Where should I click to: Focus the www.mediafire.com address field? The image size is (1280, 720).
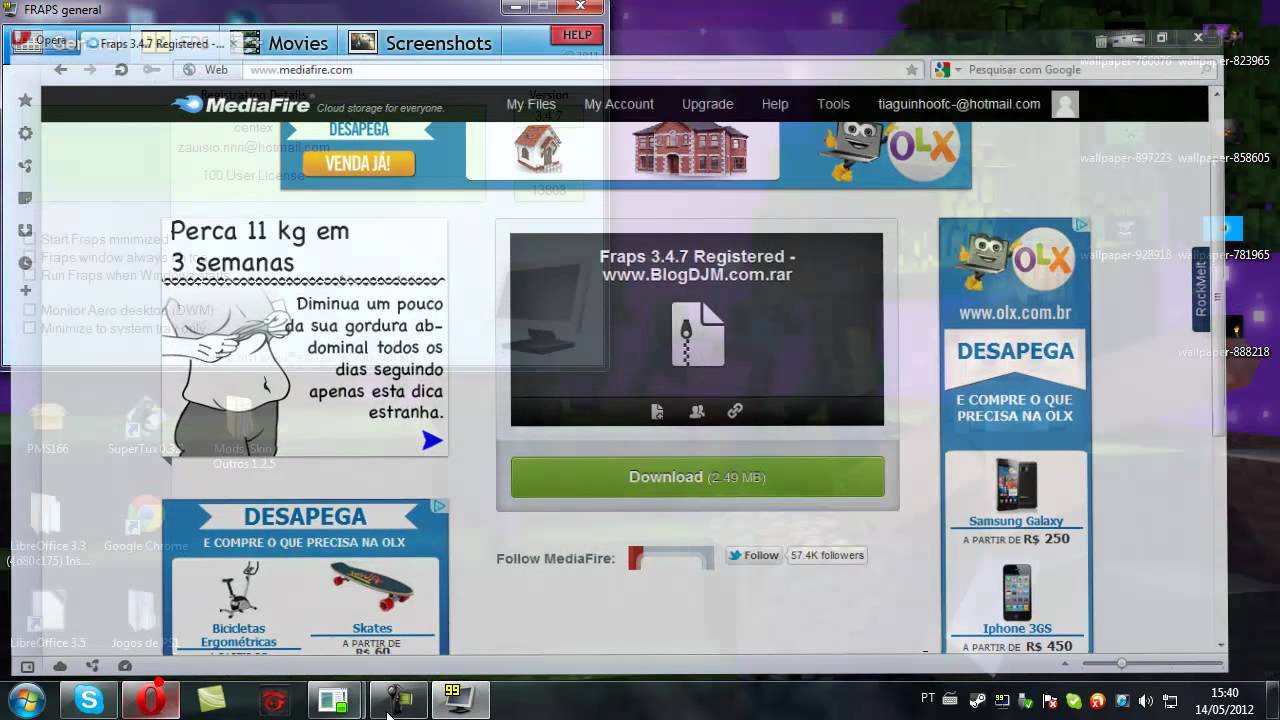tap(570, 70)
